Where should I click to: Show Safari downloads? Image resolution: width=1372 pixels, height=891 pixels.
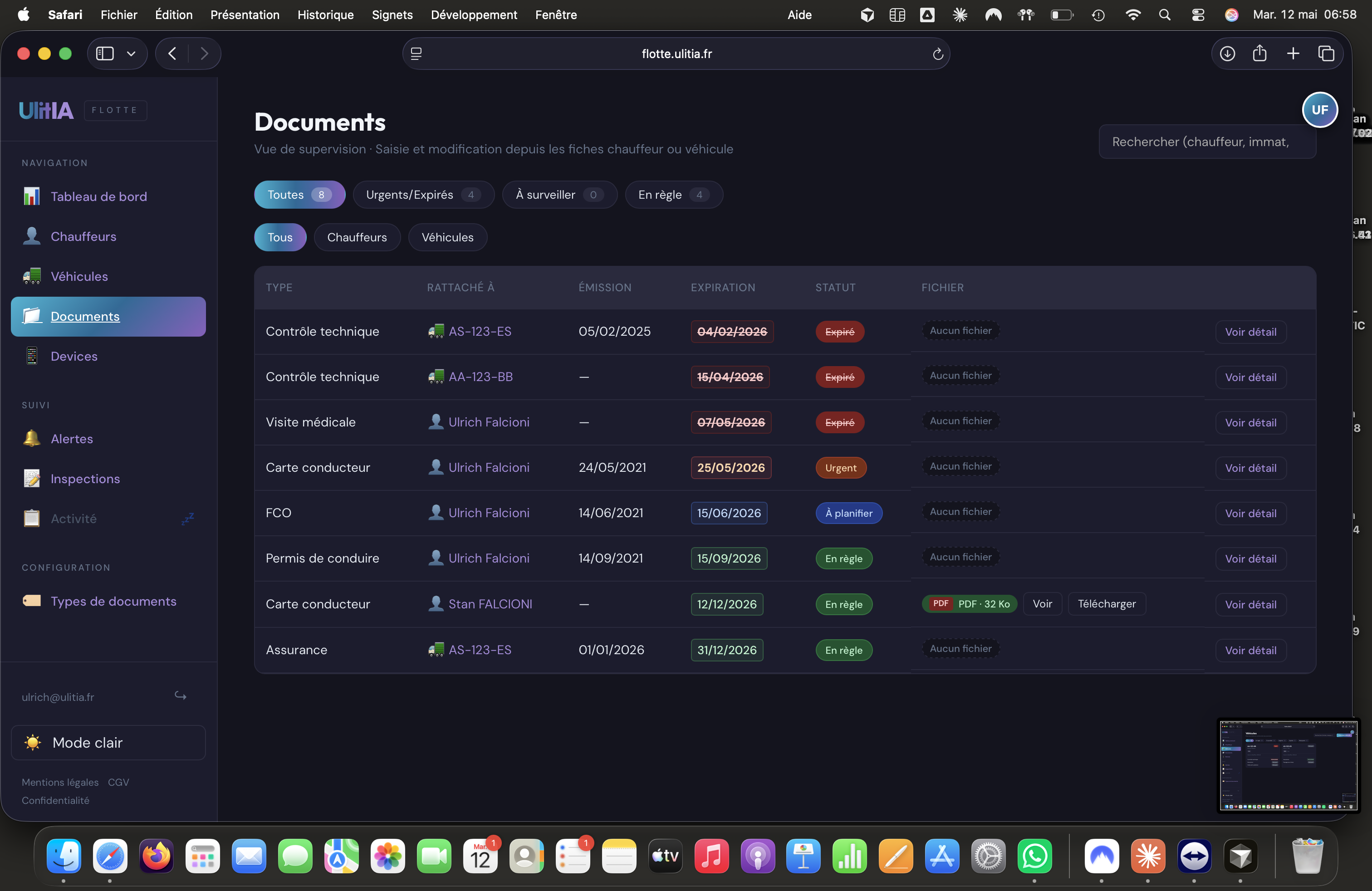(1227, 54)
